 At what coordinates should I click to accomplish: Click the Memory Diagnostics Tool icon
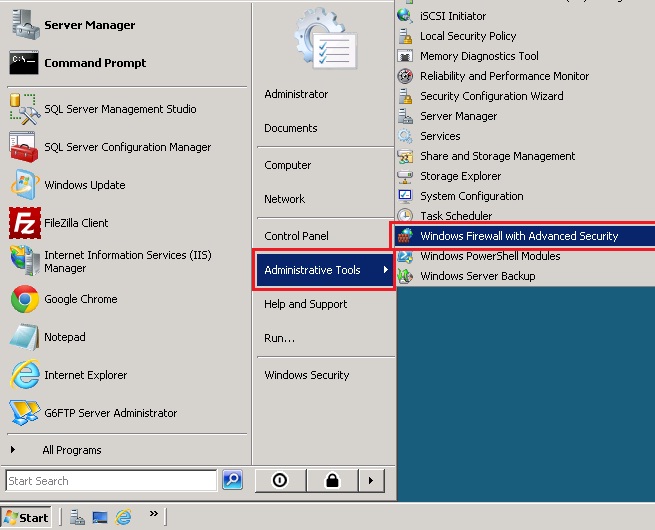point(405,56)
